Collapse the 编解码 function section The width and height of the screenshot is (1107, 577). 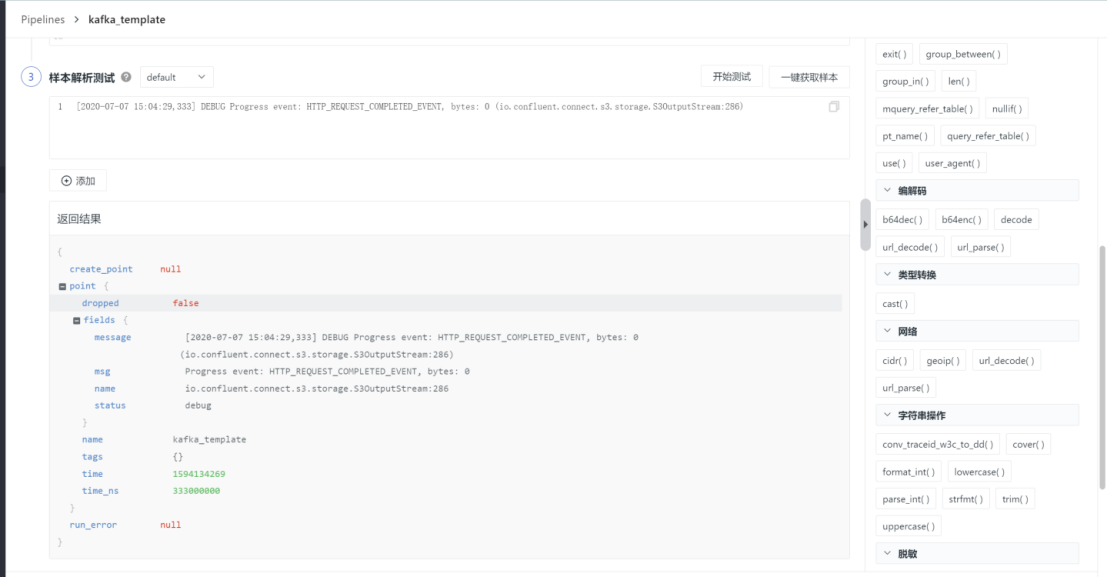[887, 190]
